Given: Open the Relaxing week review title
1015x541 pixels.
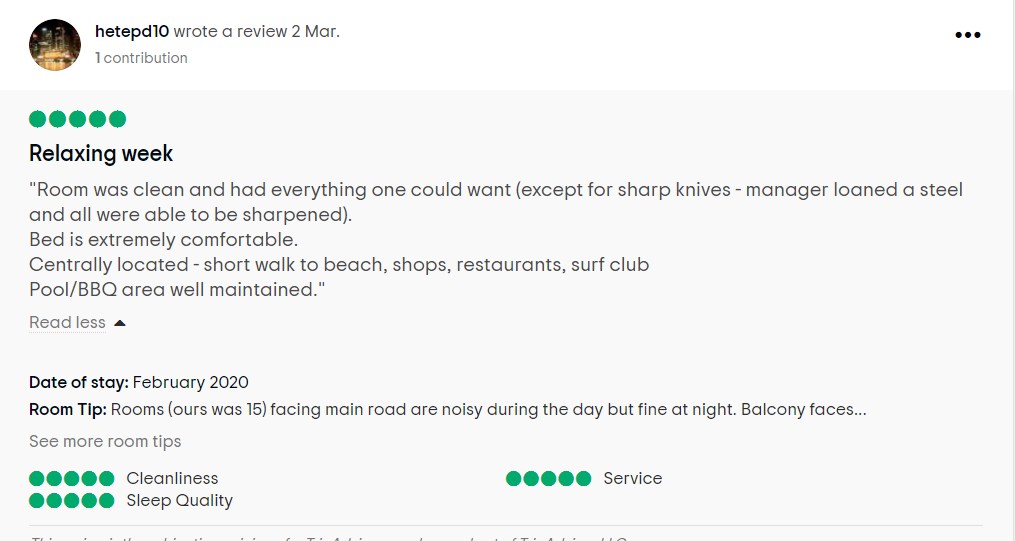Looking at the screenshot, I should [101, 153].
